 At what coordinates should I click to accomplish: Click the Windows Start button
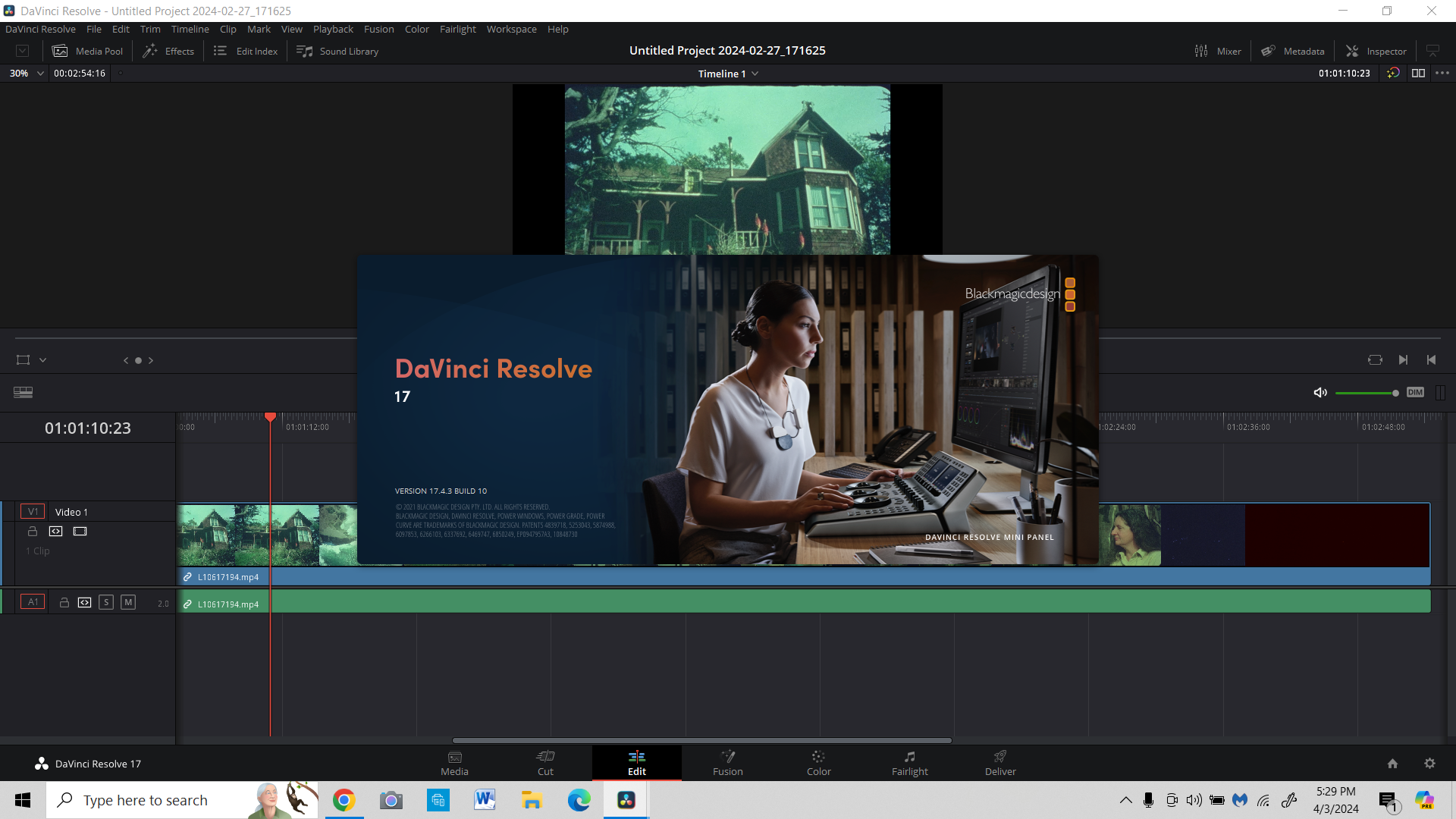point(23,800)
